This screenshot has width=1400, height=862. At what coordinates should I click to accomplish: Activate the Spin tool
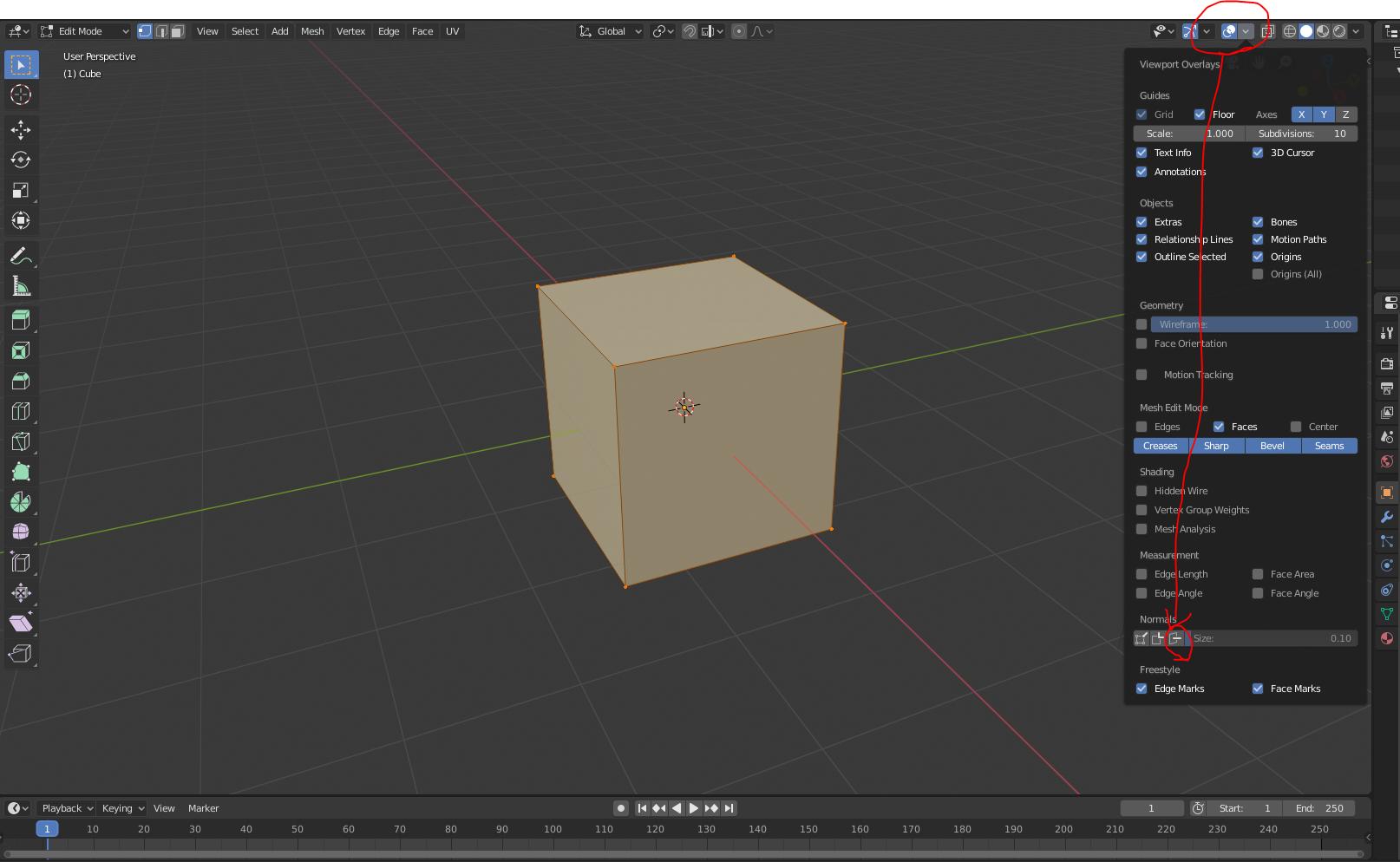[21, 503]
